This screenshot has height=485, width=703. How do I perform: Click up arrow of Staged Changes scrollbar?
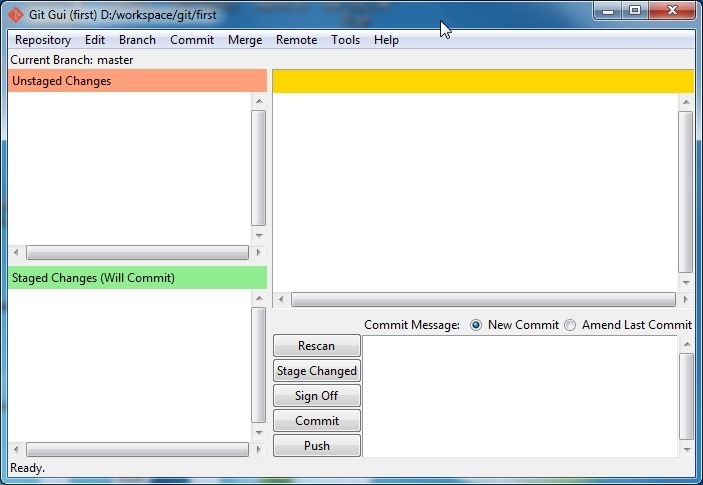259,298
